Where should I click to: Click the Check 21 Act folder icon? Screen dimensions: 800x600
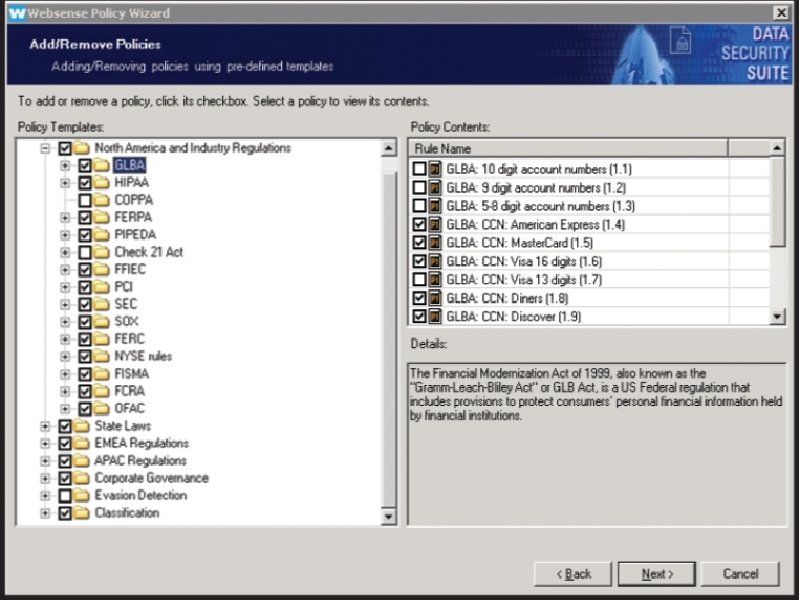102,252
